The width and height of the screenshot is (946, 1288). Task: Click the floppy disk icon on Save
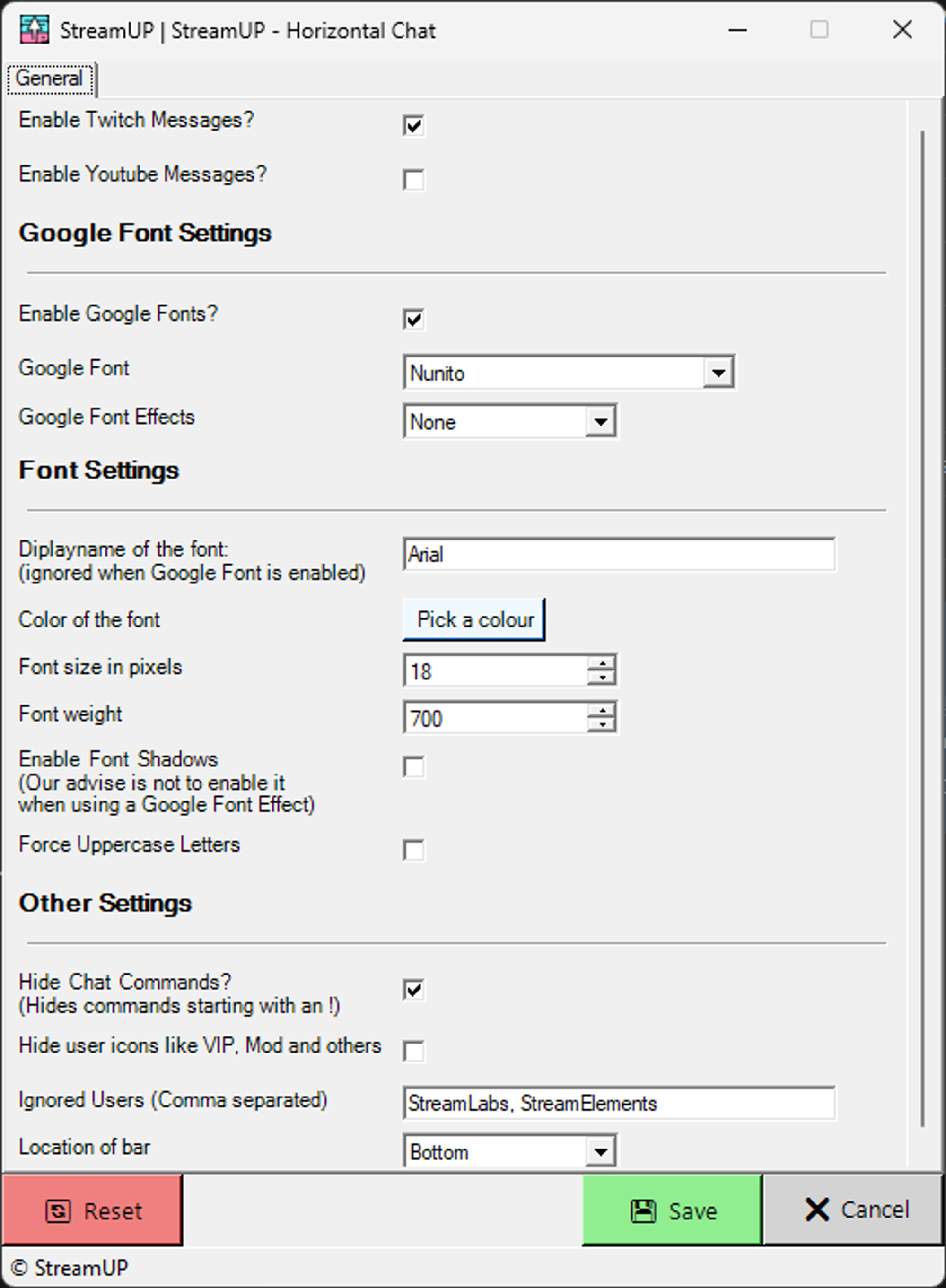pyautogui.click(x=643, y=1211)
